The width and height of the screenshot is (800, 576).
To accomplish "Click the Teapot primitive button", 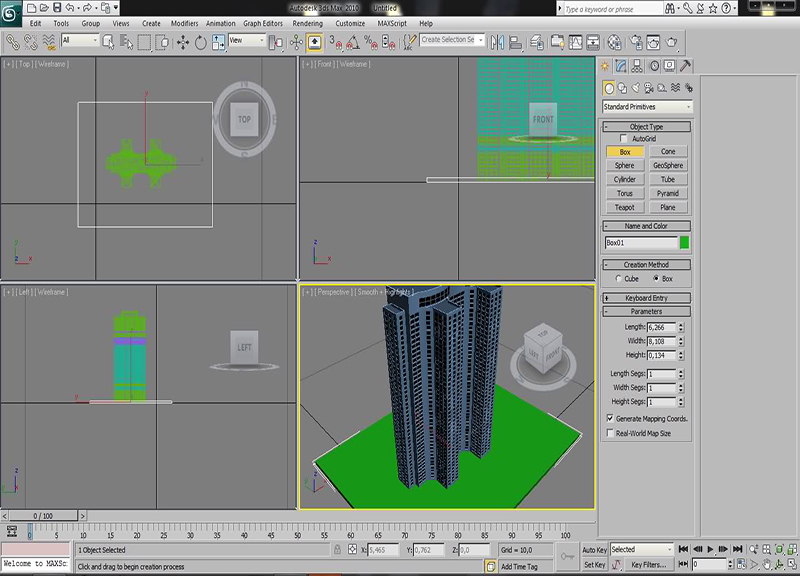I will [625, 207].
